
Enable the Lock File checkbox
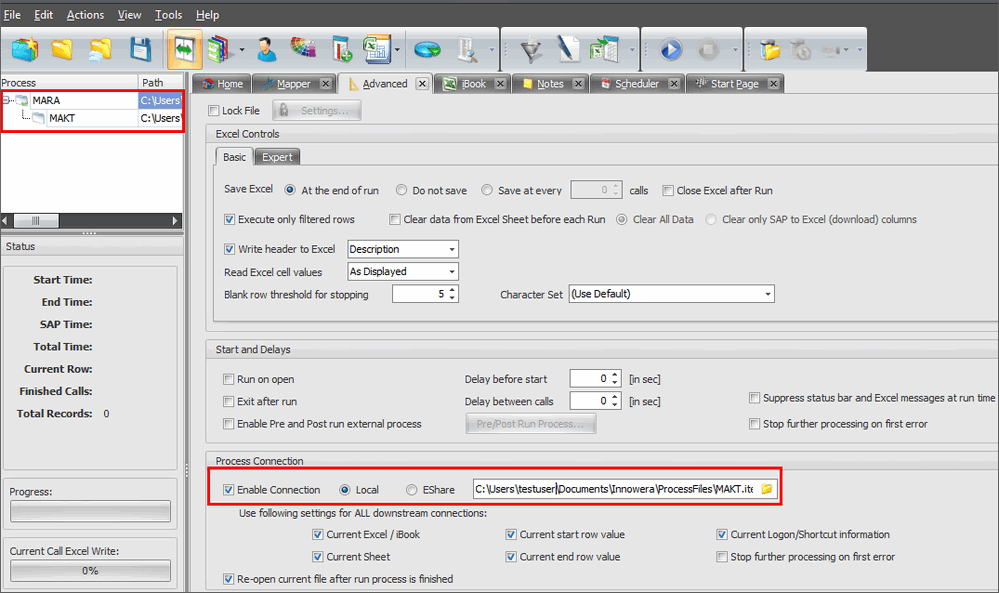pos(213,111)
